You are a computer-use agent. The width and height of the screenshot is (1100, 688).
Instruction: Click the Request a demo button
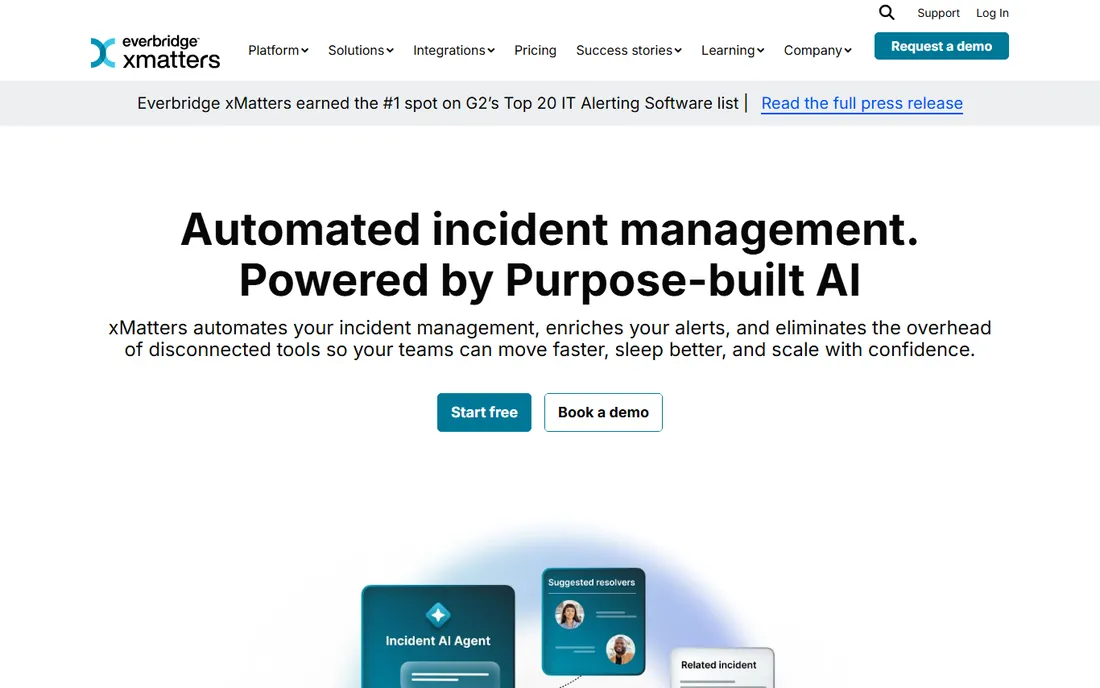(x=941, y=46)
